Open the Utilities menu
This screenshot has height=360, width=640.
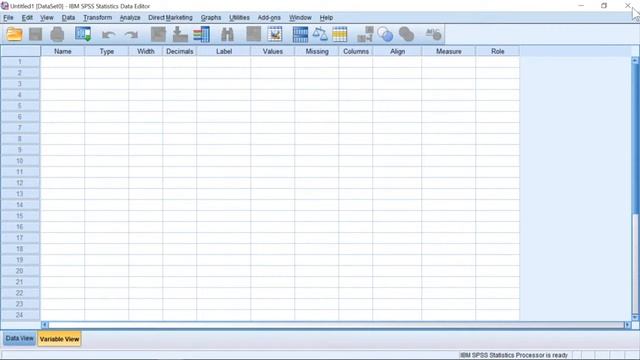pyautogui.click(x=239, y=18)
